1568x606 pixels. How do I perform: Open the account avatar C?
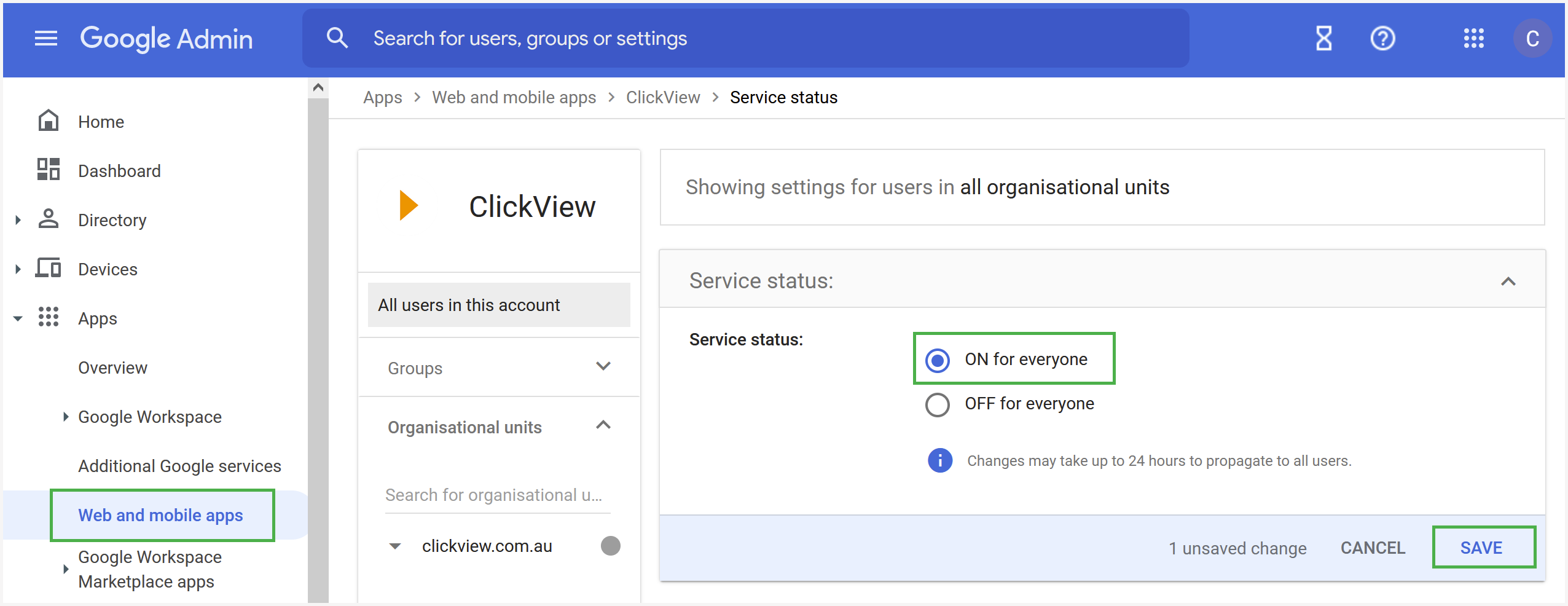[1532, 39]
